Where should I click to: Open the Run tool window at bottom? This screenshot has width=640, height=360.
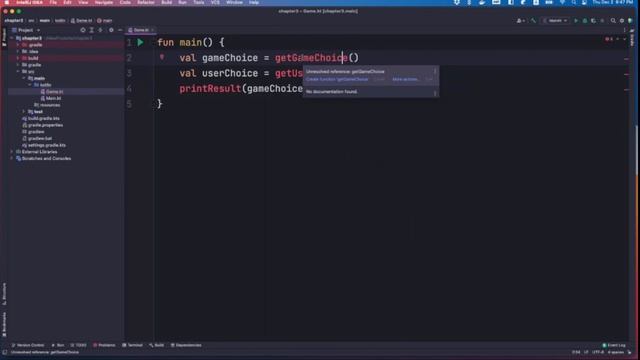[58, 345]
